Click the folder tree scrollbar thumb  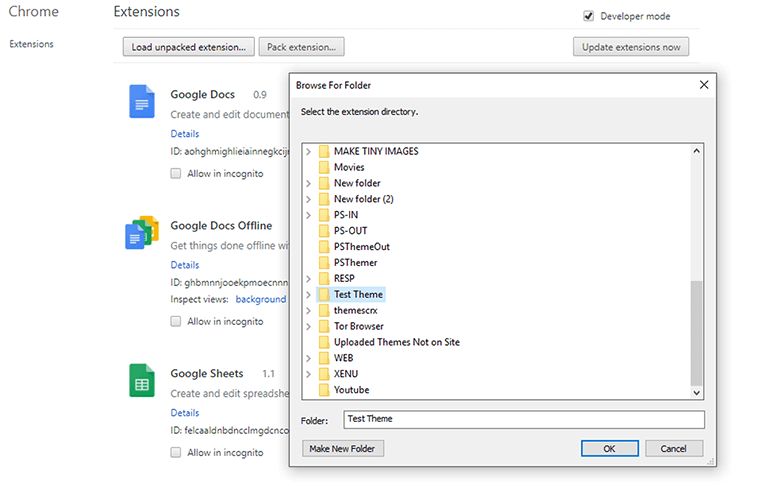point(696,333)
